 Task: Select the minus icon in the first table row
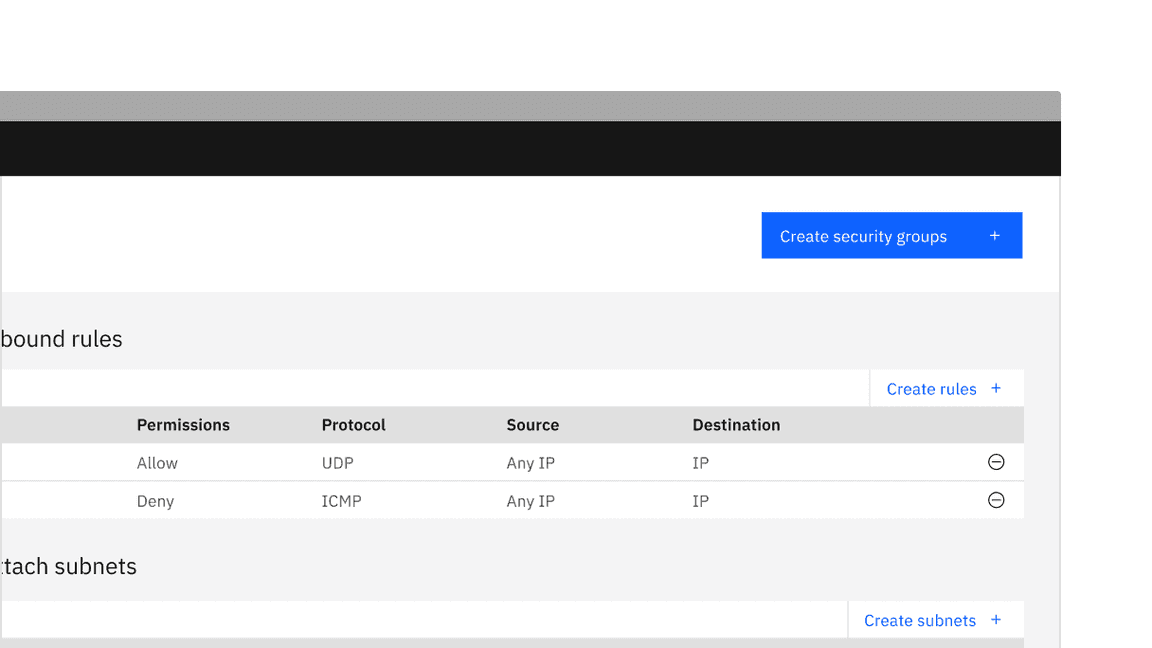coord(996,462)
